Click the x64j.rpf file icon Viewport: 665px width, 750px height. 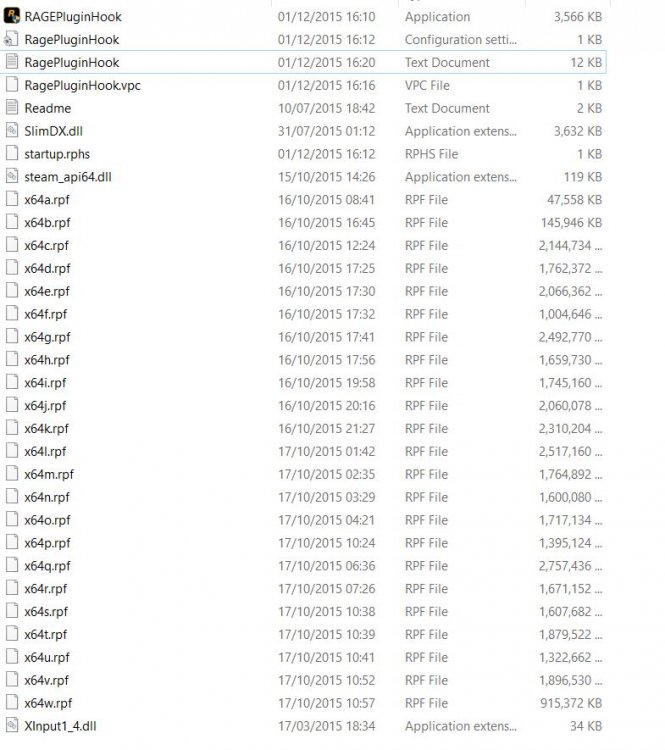click(11, 406)
